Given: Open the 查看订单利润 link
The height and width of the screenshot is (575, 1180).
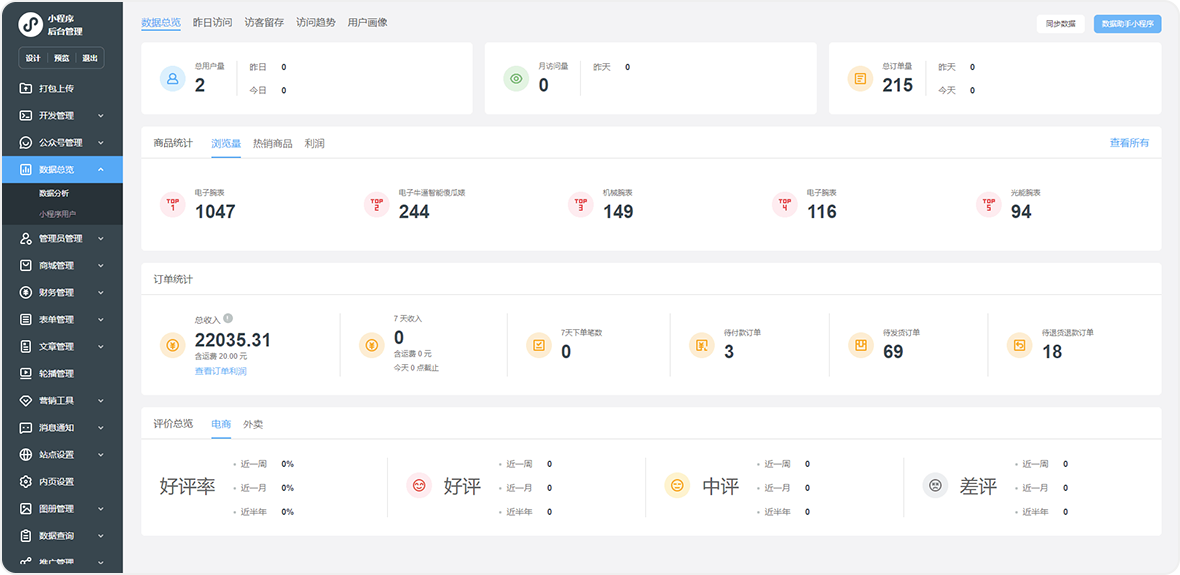Looking at the screenshot, I should (220, 371).
